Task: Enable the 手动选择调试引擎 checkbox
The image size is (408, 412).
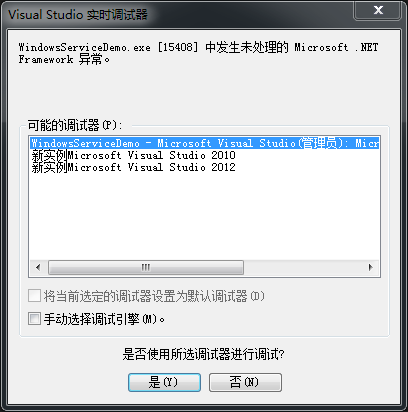Action: tap(34, 319)
